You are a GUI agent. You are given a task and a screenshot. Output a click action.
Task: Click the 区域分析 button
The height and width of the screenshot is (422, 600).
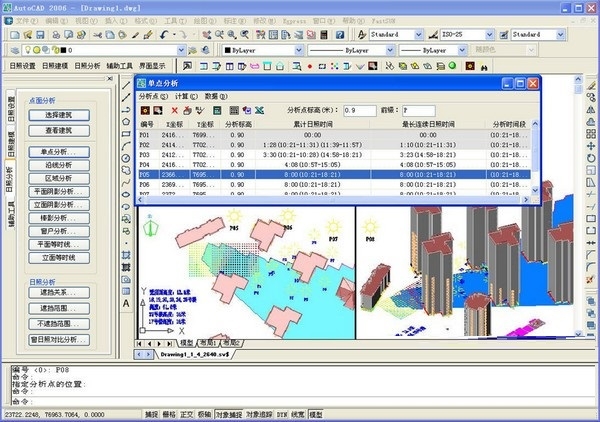59,178
